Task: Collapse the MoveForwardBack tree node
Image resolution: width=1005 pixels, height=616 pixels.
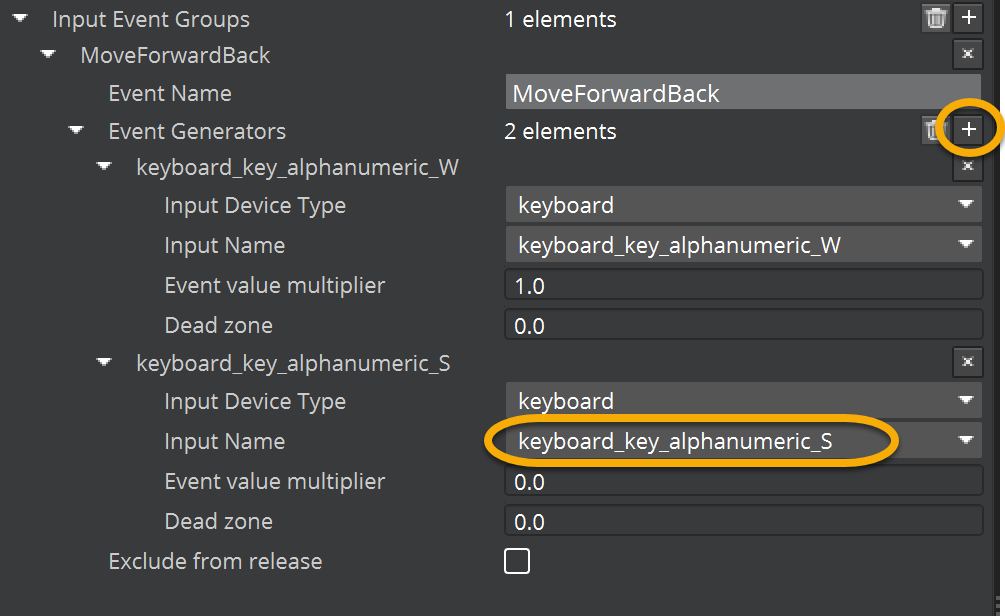Action: 48,54
